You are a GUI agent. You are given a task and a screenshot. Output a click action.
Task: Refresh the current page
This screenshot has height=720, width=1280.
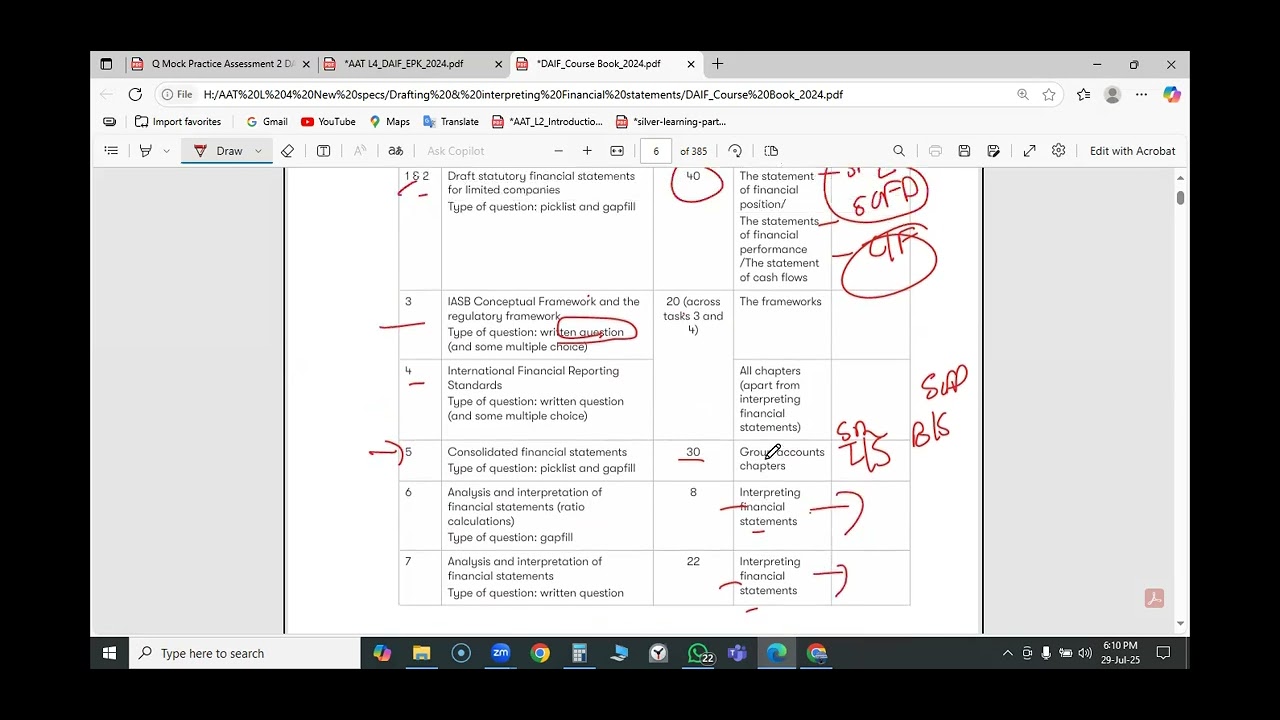(135, 95)
